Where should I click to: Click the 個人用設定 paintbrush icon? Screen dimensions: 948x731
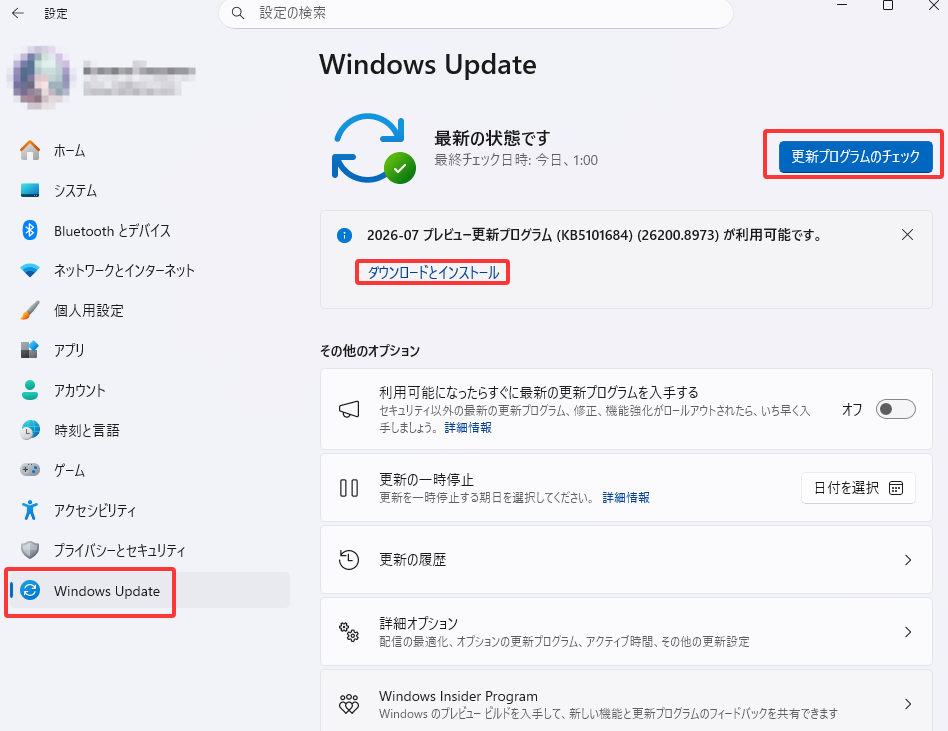(x=30, y=310)
